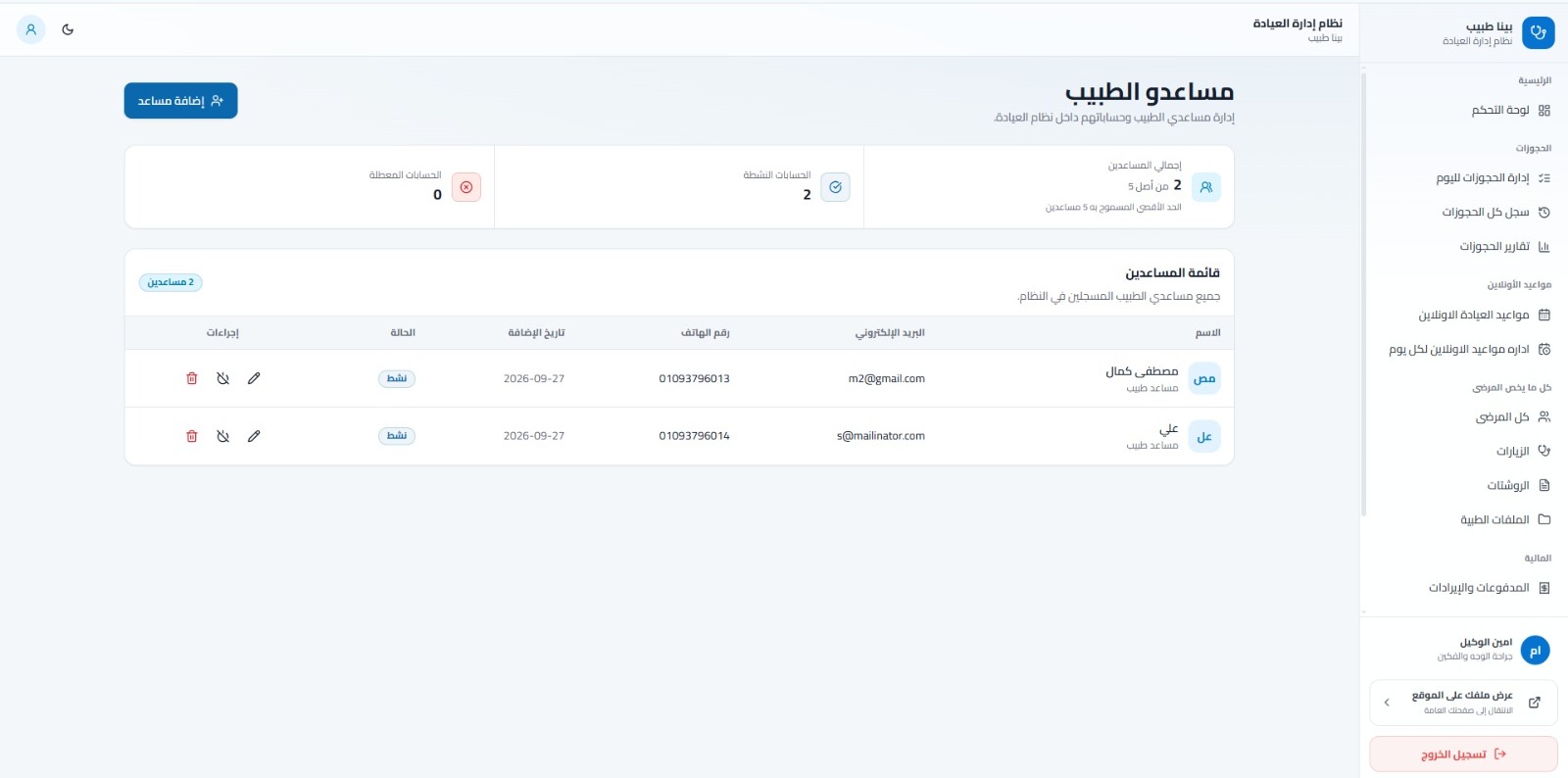Click the name مصطفى كمال
Screen dimensions: 1568x778
[x=1142, y=371]
